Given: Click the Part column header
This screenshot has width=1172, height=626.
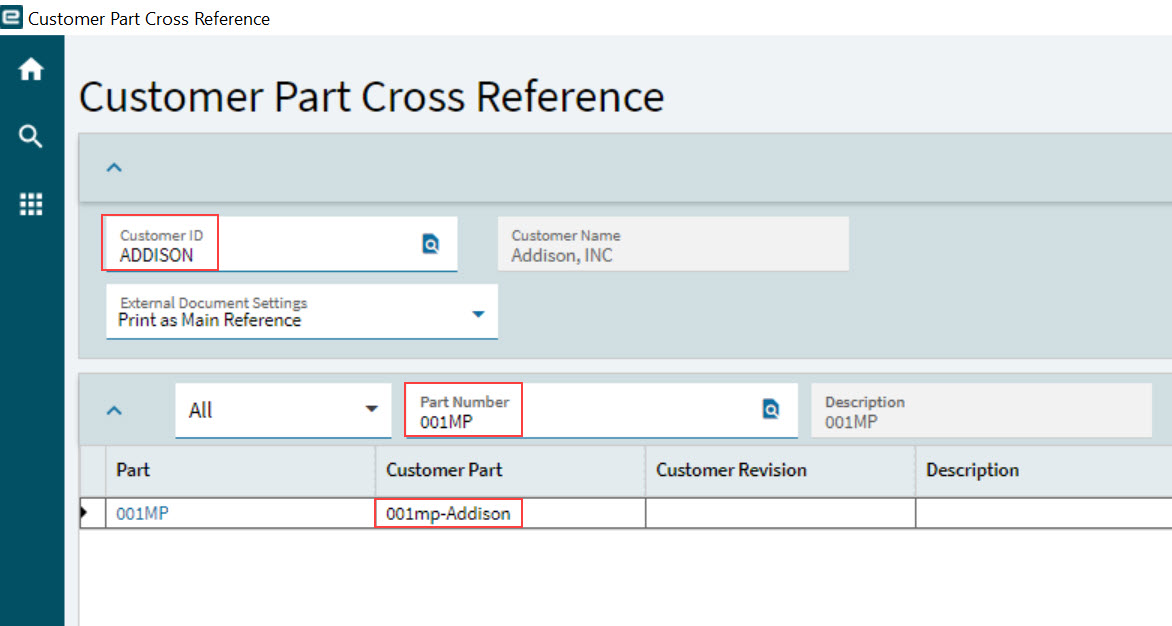Looking at the screenshot, I should (133, 470).
